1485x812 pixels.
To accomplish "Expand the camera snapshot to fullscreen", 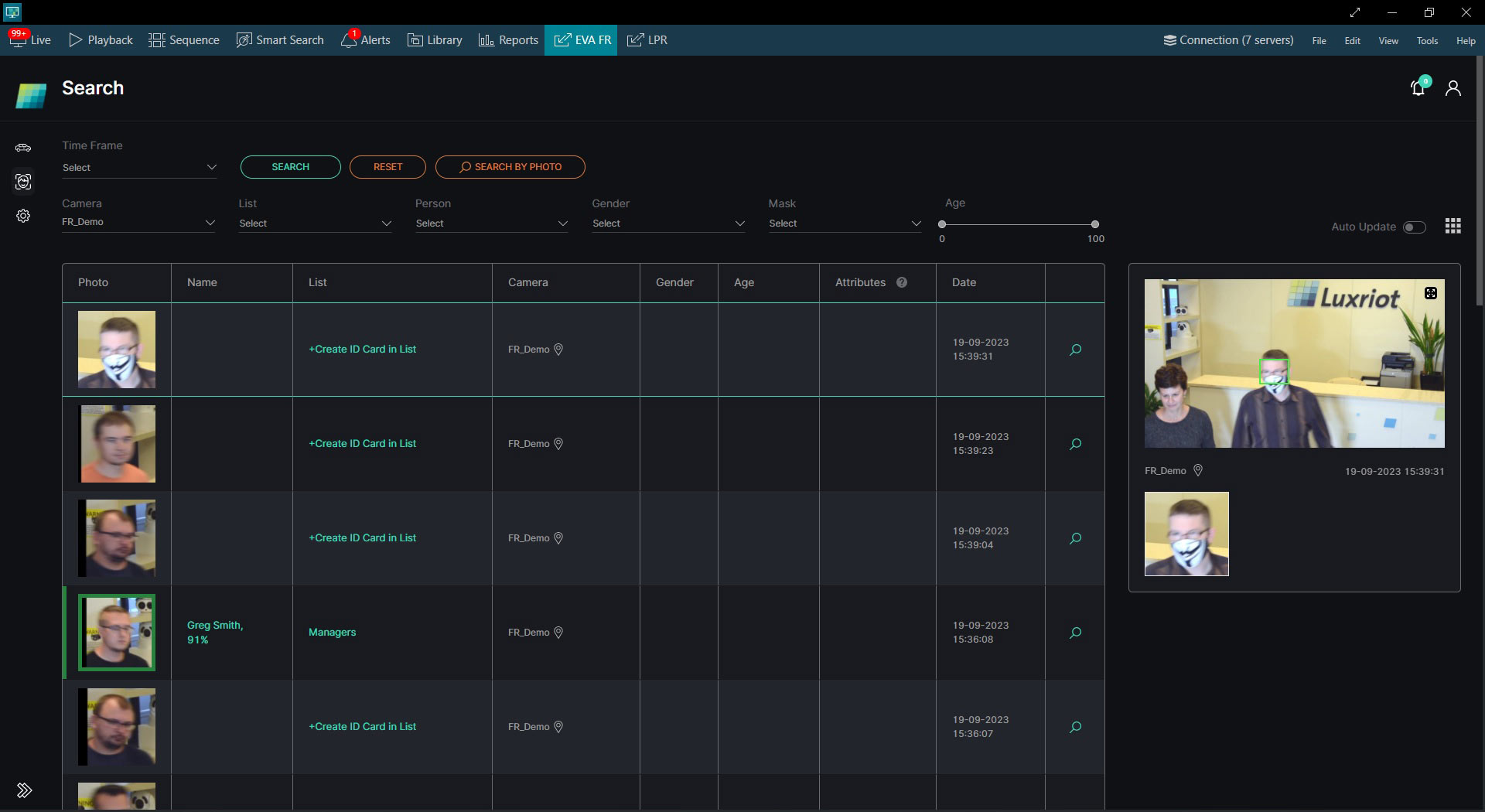I will (1431, 293).
